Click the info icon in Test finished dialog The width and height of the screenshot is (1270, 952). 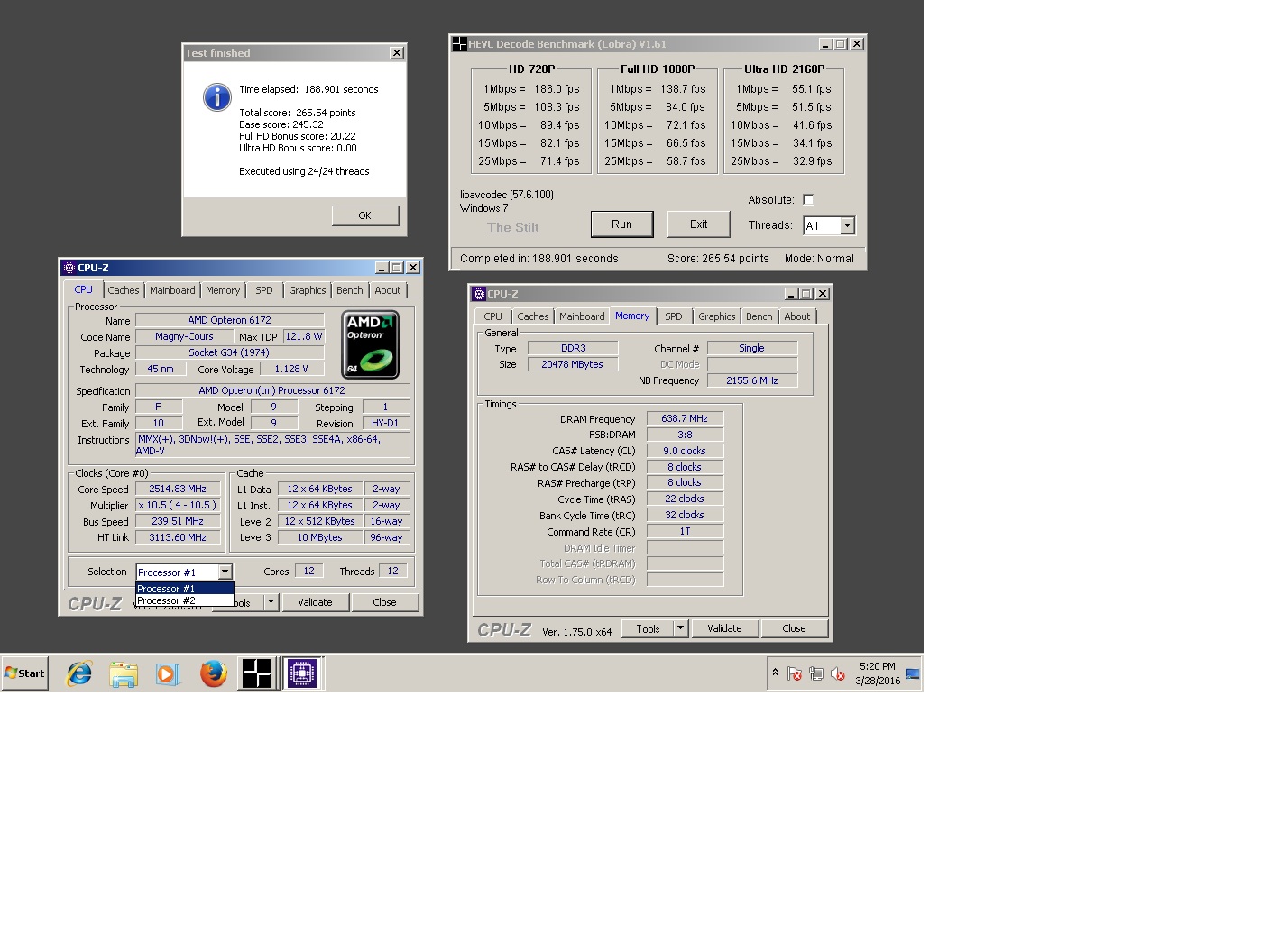(216, 97)
